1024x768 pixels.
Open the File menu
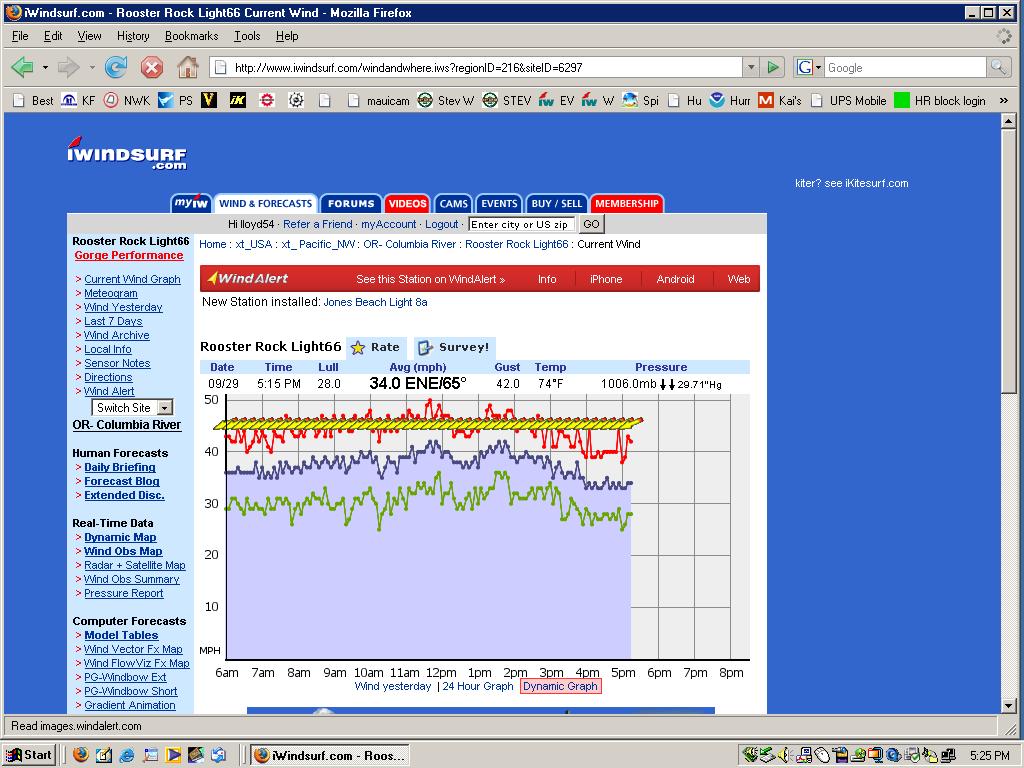[x=20, y=36]
